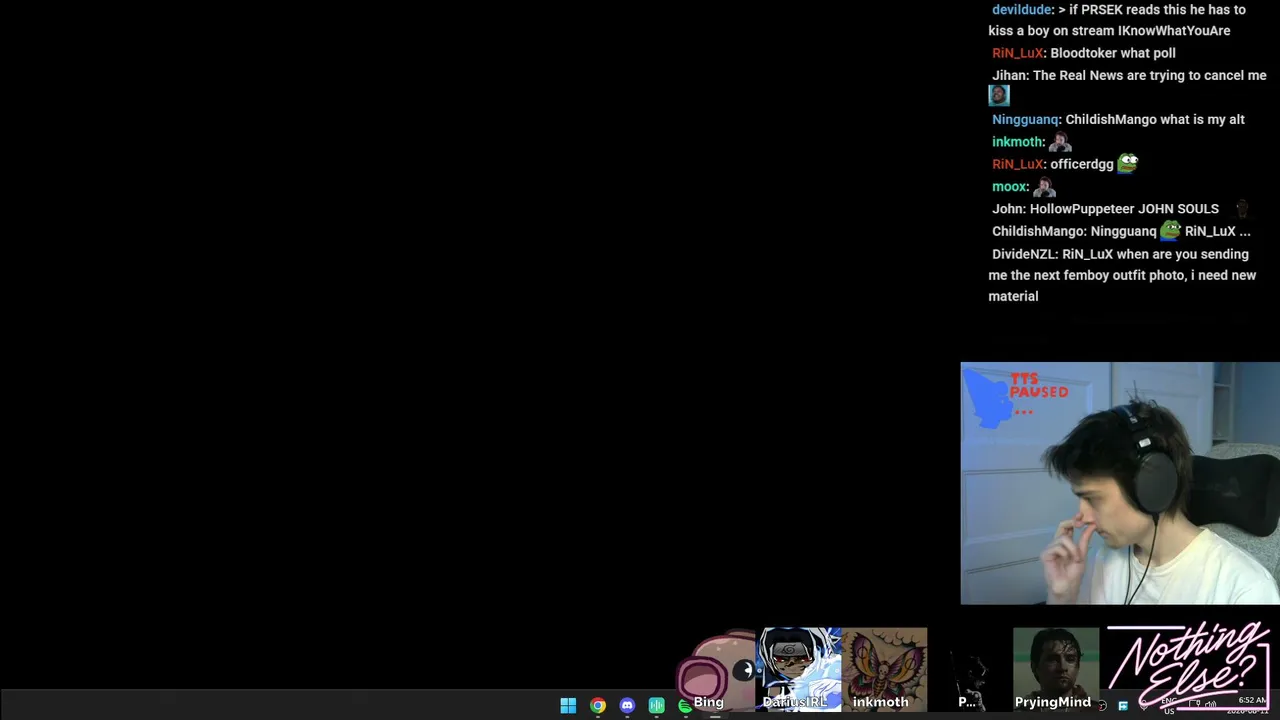Click the devildude username in chat
This screenshot has height=720, width=1280.
[x=1022, y=10]
